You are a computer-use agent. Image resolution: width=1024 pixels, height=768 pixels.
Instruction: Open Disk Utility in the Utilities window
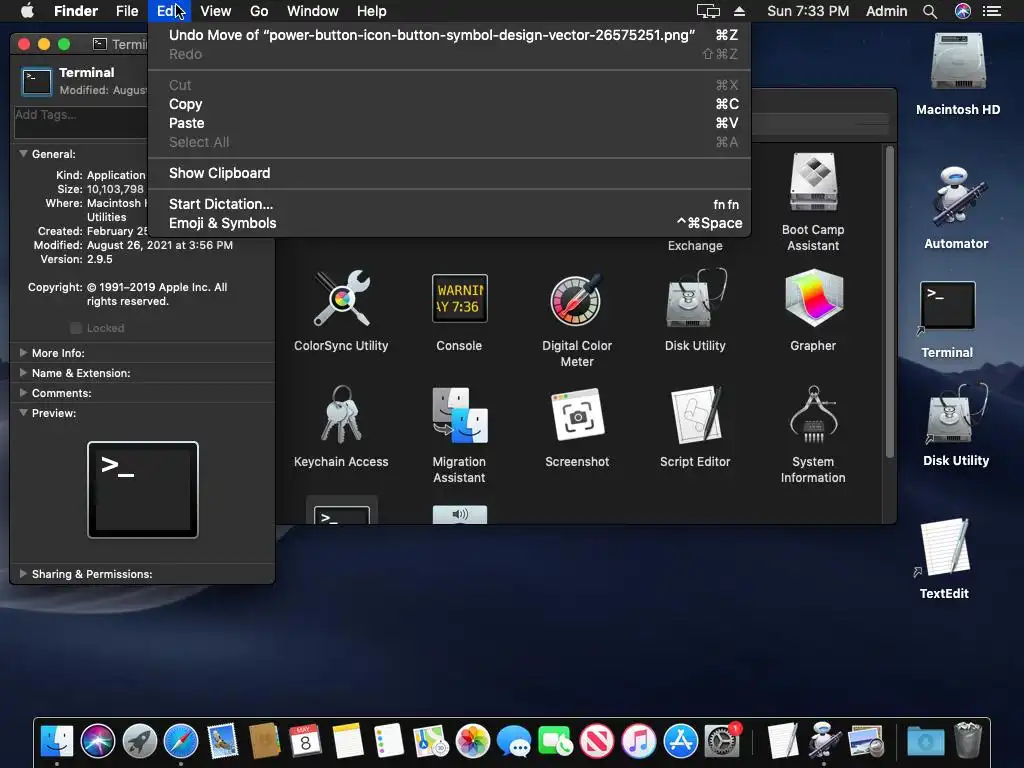pyautogui.click(x=695, y=298)
